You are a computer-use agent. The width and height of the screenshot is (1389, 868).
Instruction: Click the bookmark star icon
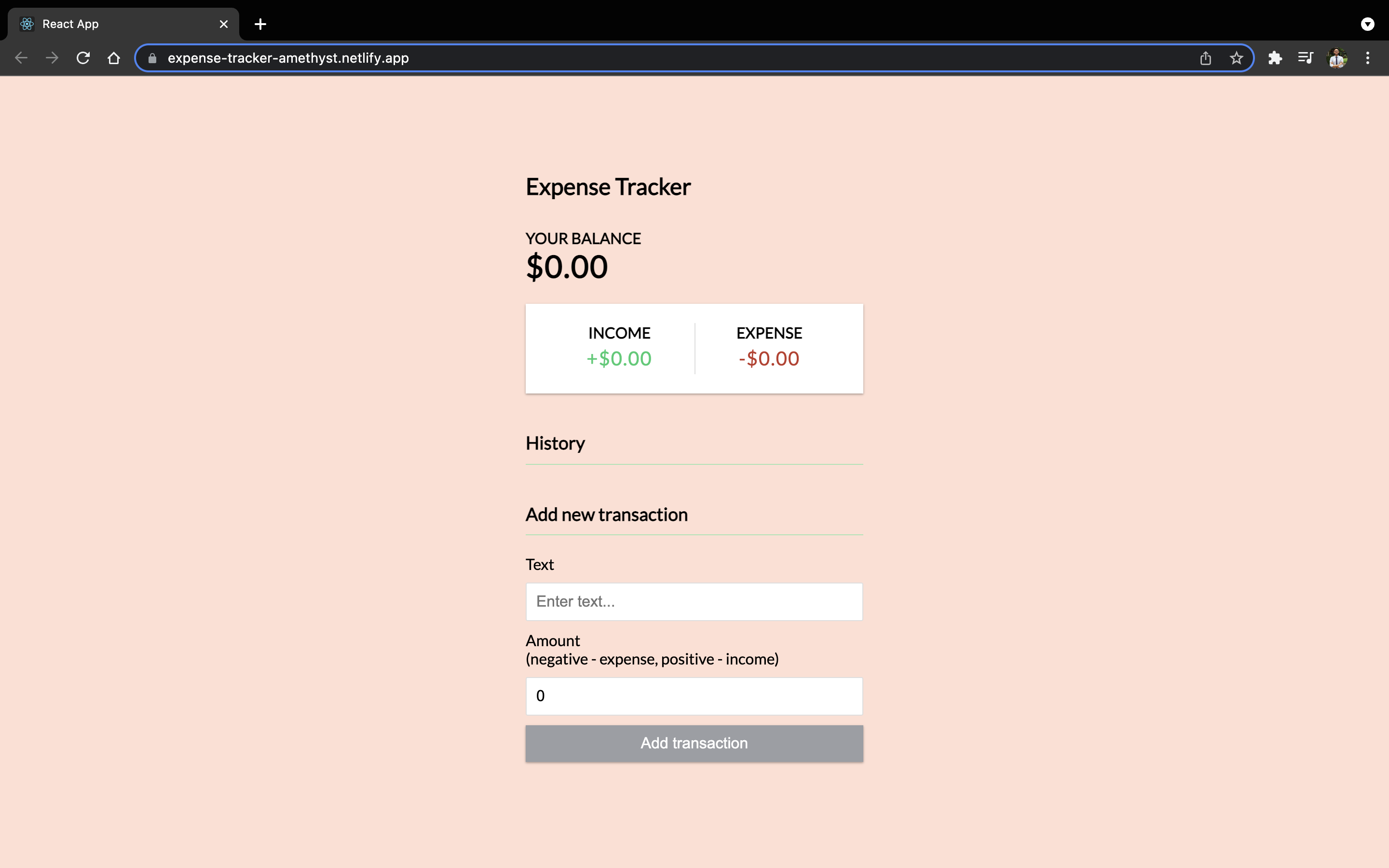[x=1237, y=57]
